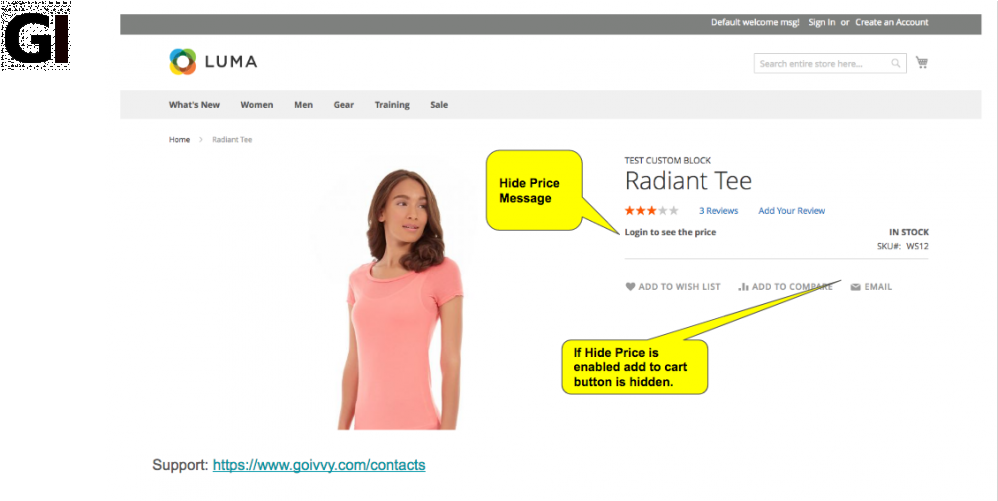Click the Luma logo
The width and height of the screenshot is (998, 501).
tap(213, 62)
